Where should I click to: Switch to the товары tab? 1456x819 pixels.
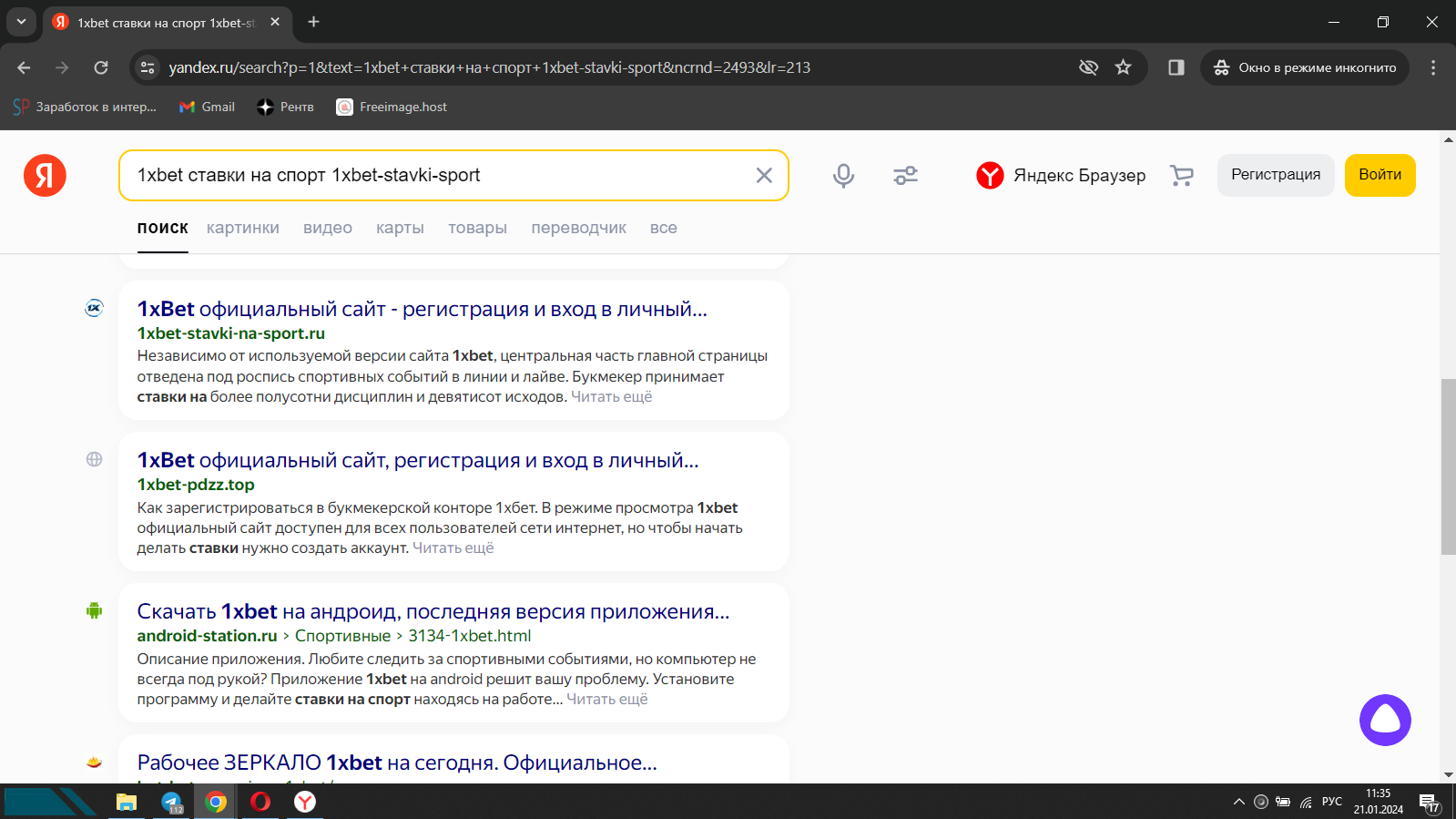point(477,228)
